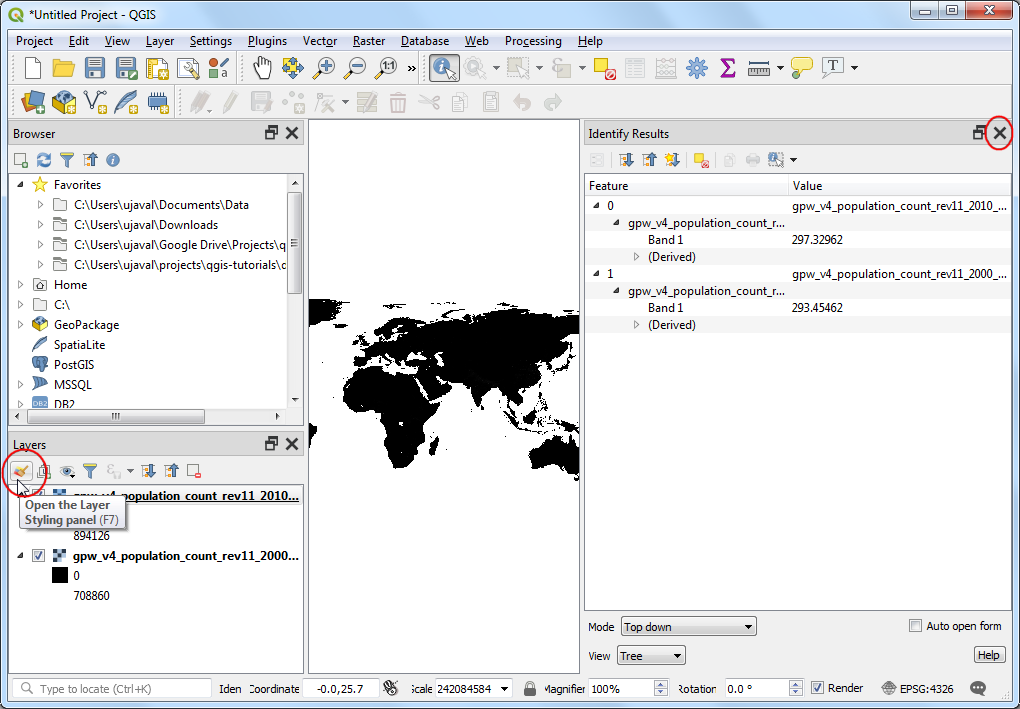This screenshot has width=1020, height=709.
Task: Refresh the Browser panel
Action: tap(44, 160)
